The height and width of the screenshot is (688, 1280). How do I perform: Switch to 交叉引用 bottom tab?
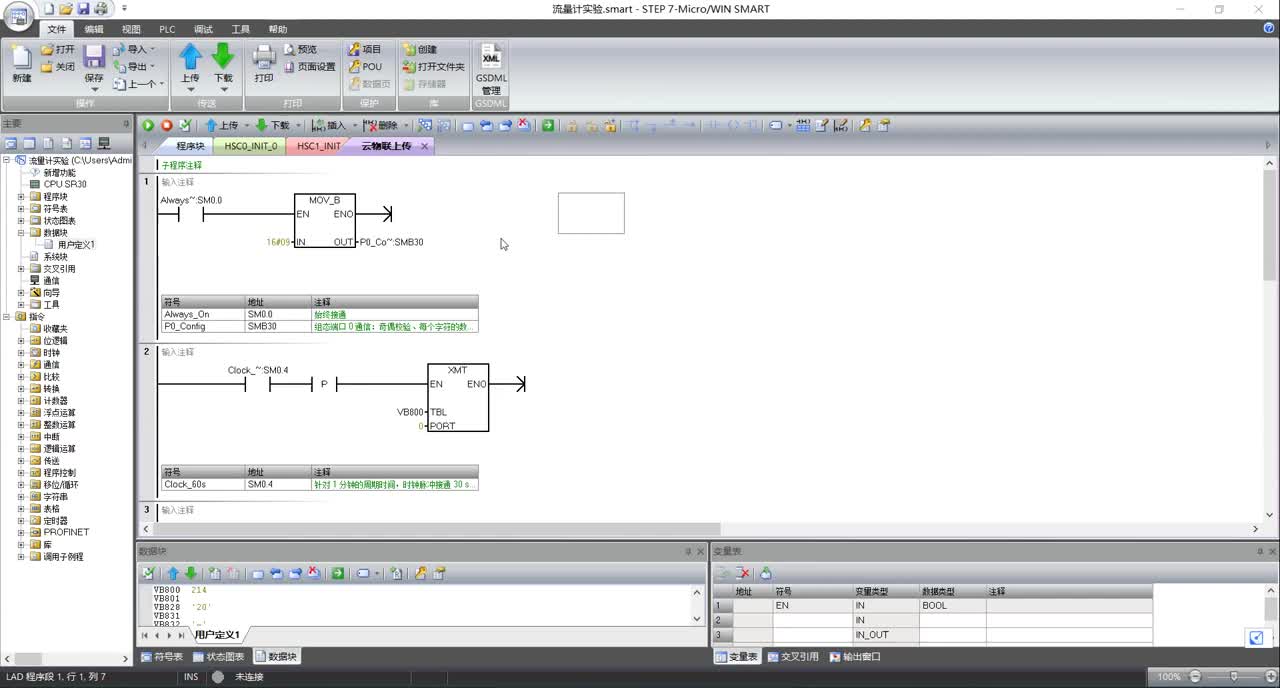pos(793,657)
